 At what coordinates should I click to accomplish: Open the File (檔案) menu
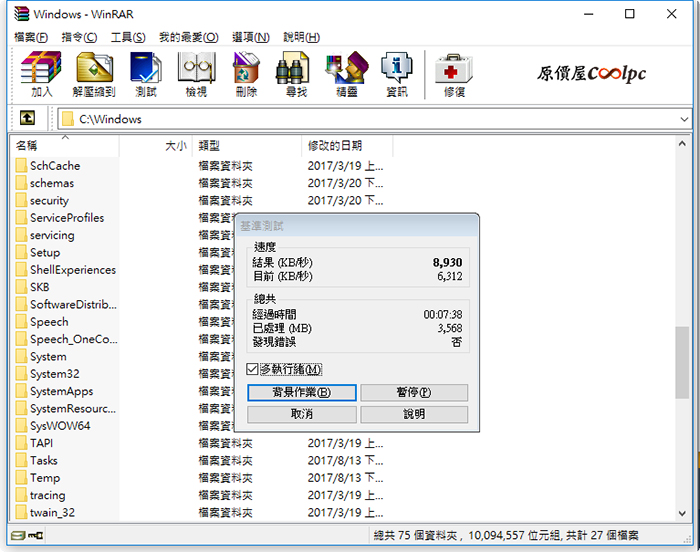coord(31,37)
